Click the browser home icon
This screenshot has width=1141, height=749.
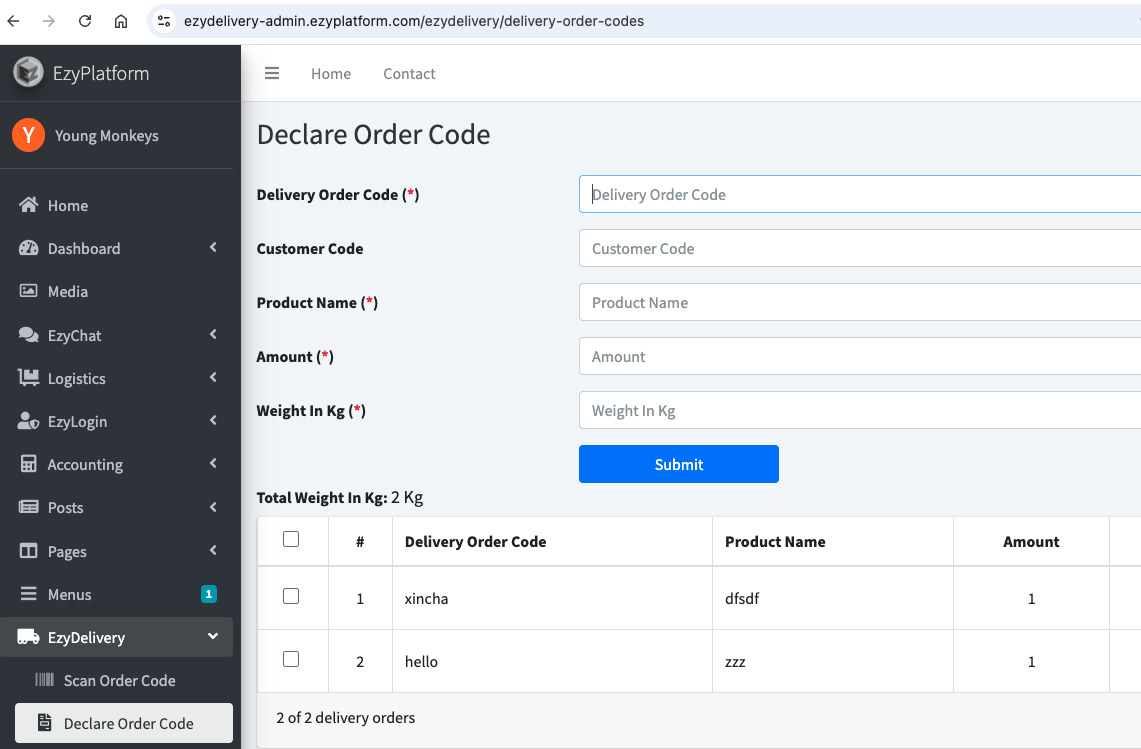[121, 21]
